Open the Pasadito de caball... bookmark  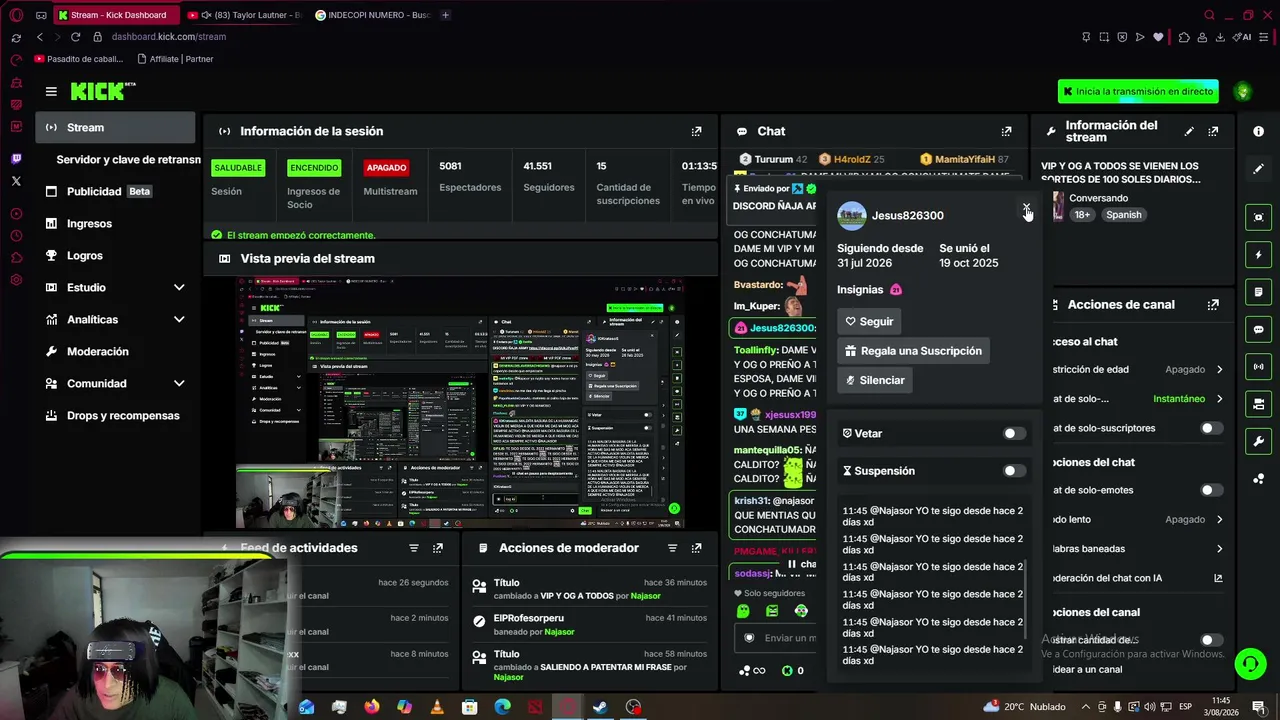(79, 59)
